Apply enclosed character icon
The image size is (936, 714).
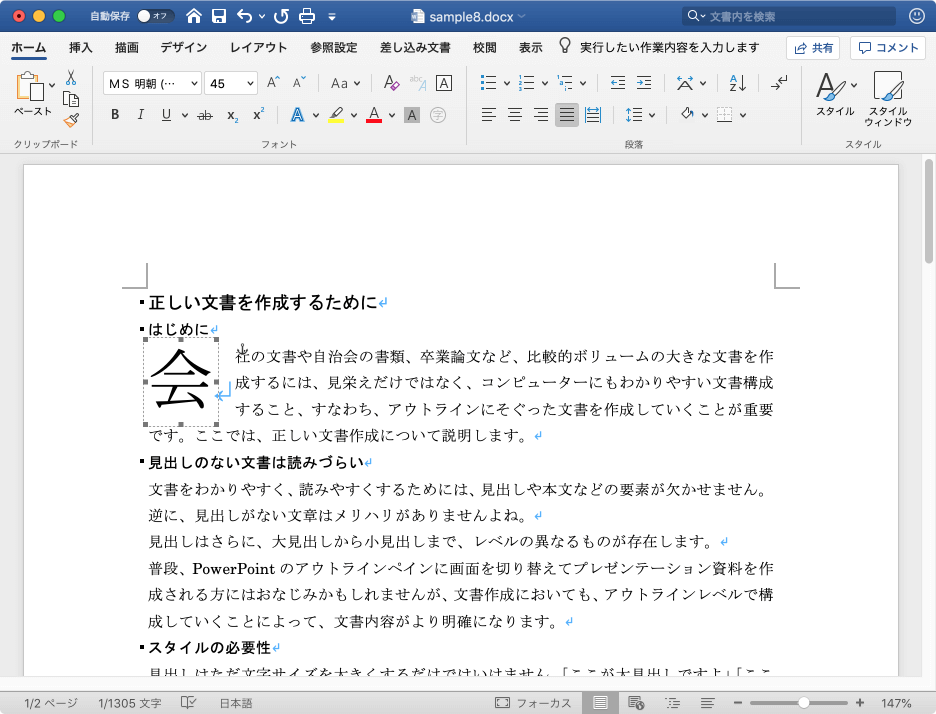point(438,115)
